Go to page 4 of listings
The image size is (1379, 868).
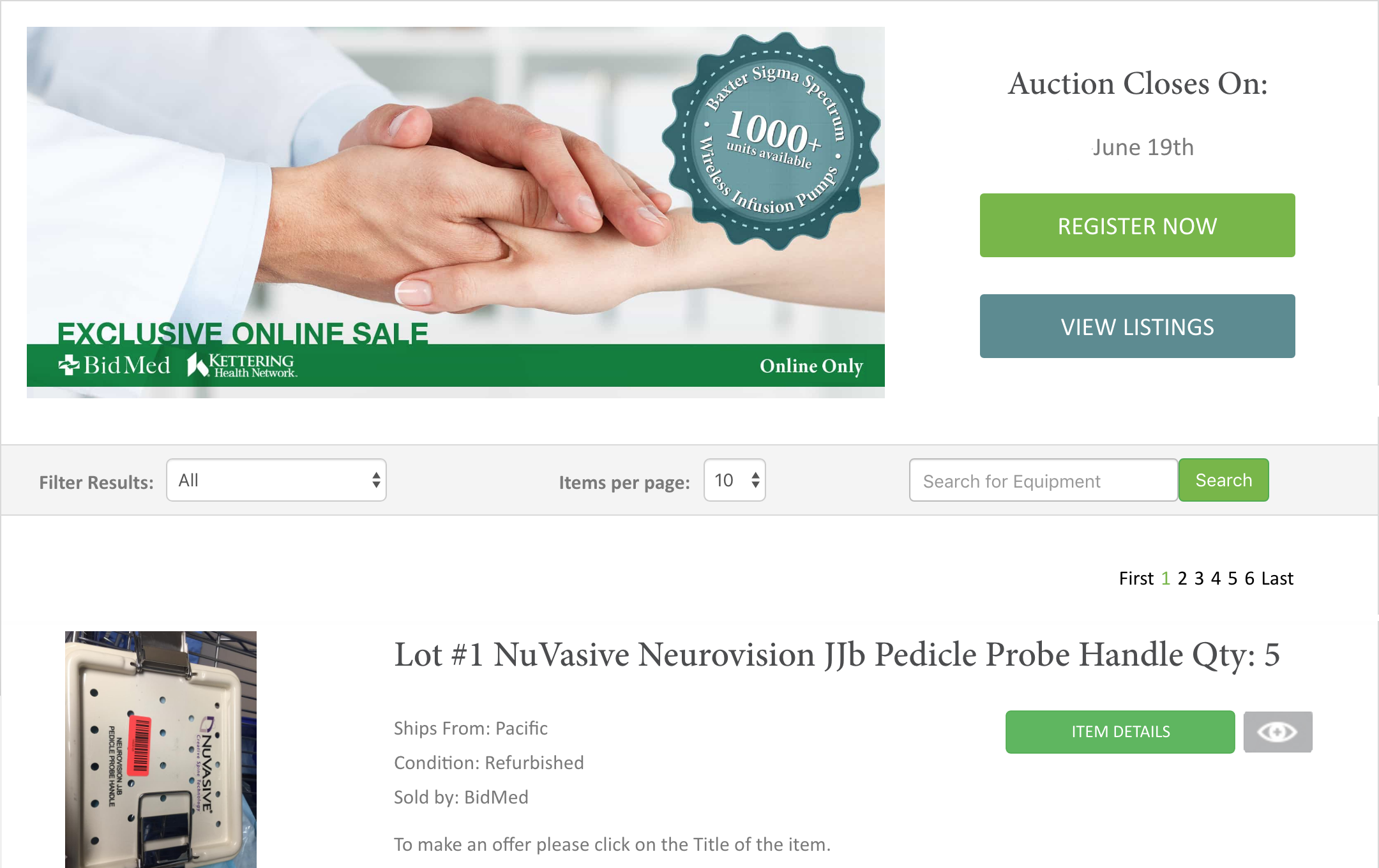pyautogui.click(x=1216, y=578)
